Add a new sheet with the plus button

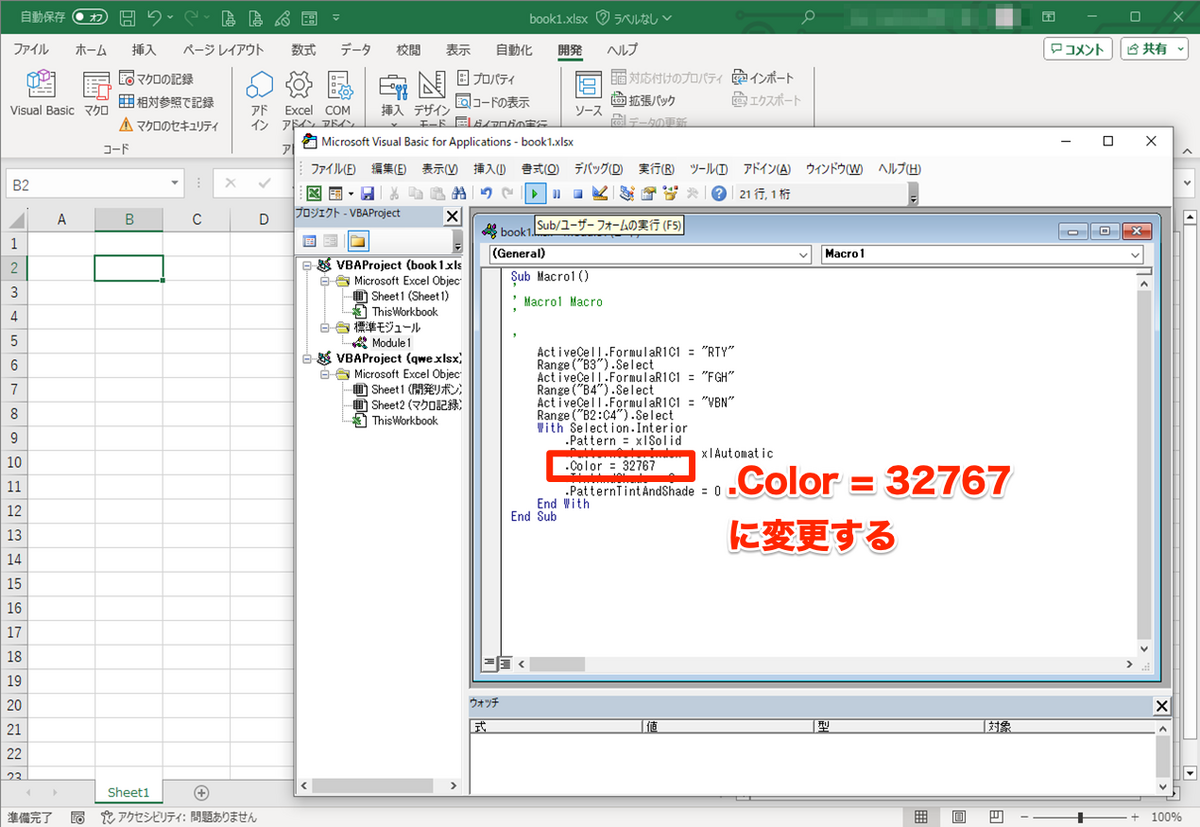coord(201,792)
